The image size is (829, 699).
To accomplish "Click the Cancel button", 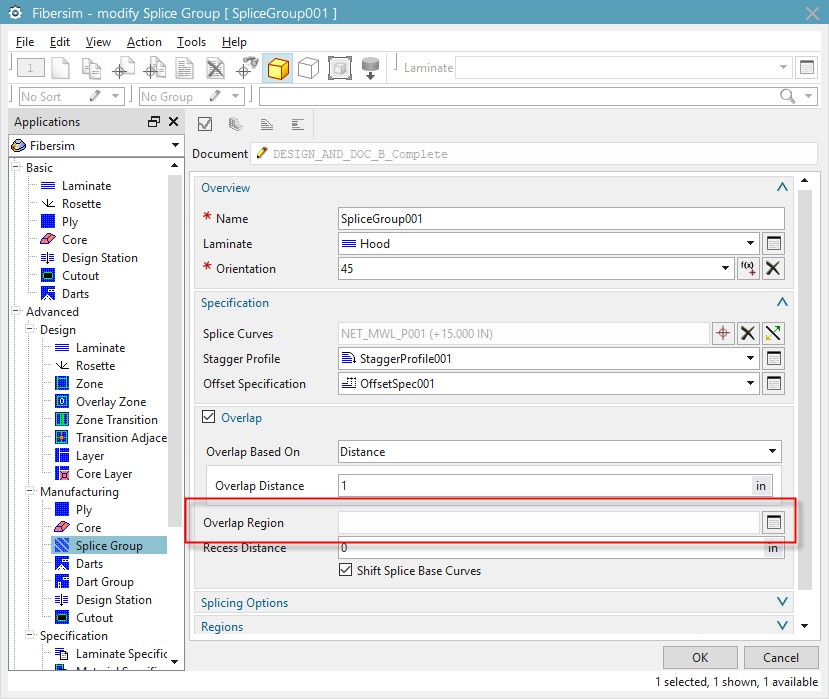I will coord(781,657).
